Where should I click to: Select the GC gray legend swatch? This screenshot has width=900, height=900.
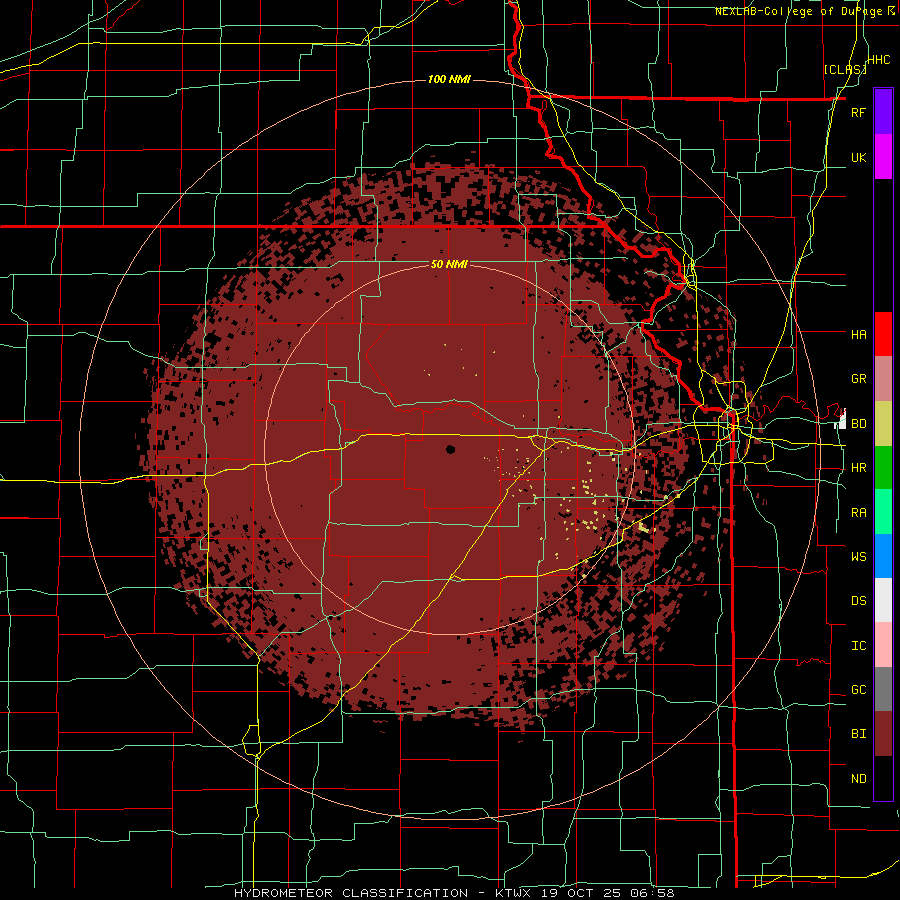(883, 689)
